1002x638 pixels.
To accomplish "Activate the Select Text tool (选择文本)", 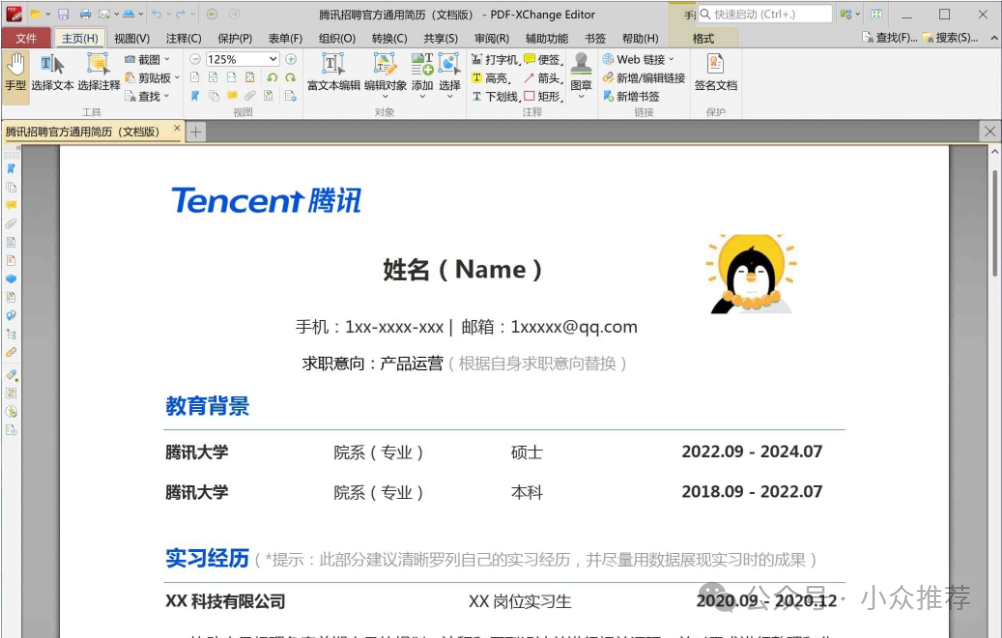I will (x=52, y=72).
